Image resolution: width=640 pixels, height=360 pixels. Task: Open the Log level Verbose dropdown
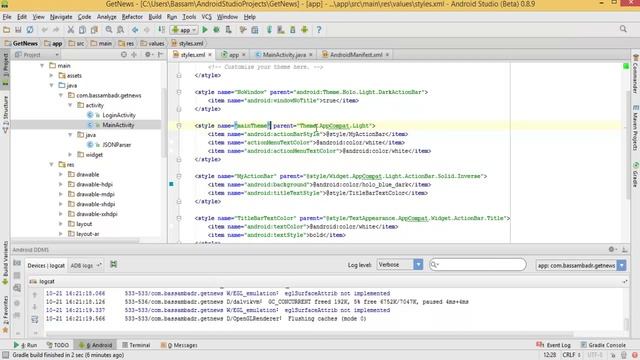coord(400,264)
